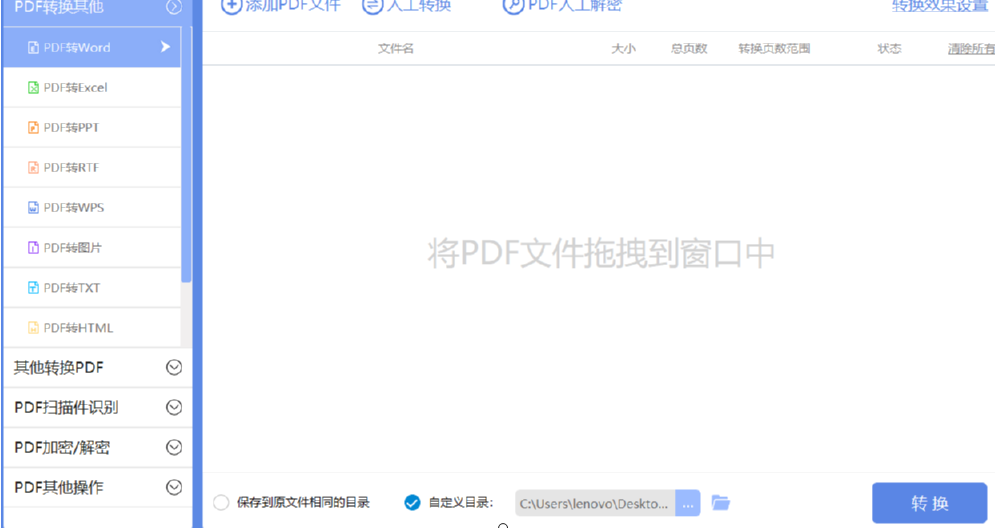995x532 pixels.
Task: Click the blue WPS file icon
Action: tap(34, 208)
